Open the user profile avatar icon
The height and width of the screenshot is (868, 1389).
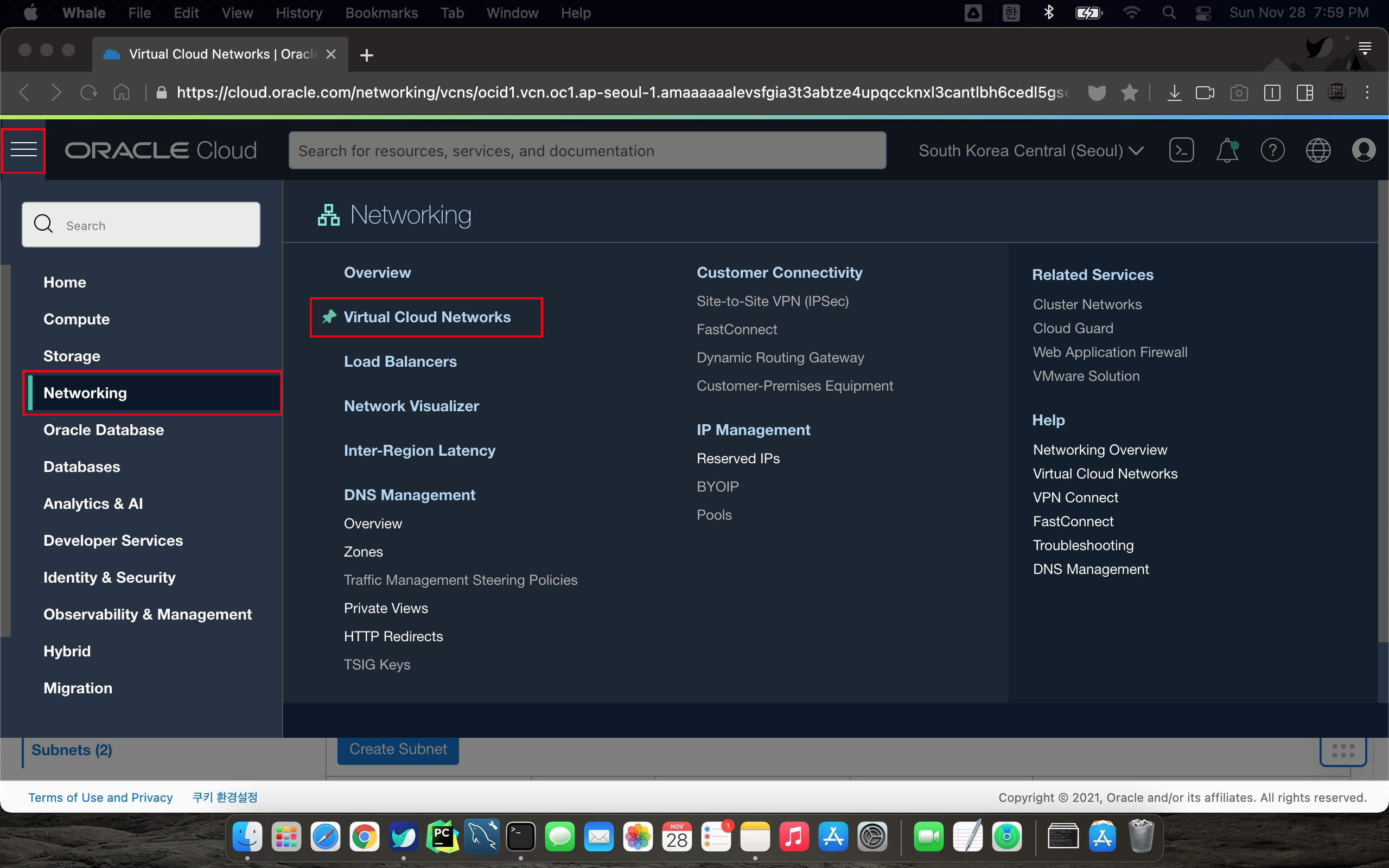[x=1363, y=150]
